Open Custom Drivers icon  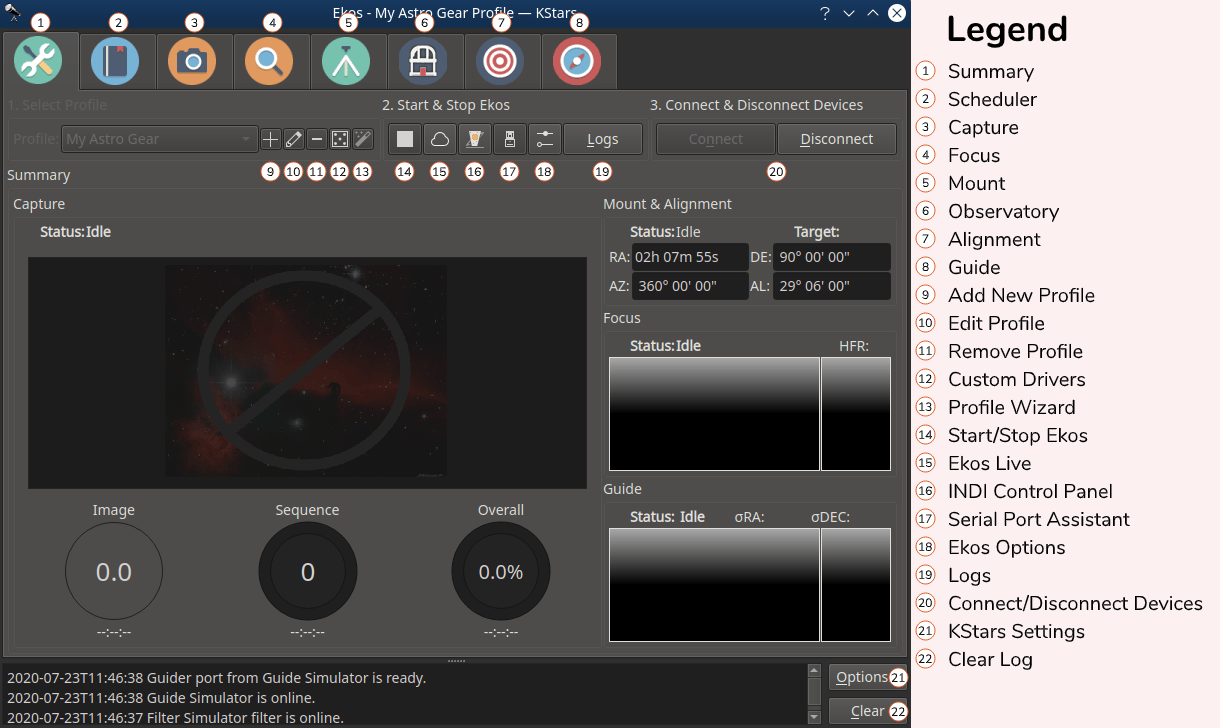click(340, 139)
